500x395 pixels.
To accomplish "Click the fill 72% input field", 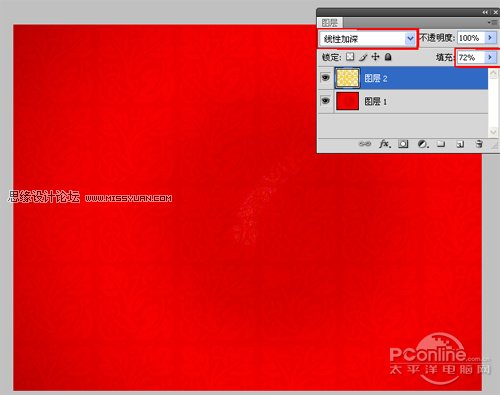I will click(471, 57).
